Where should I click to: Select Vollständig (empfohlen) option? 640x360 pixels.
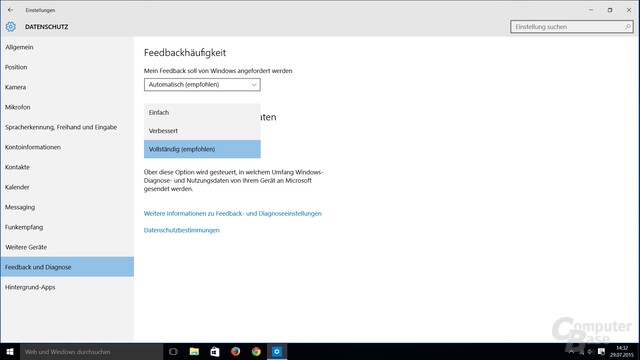tap(202, 149)
